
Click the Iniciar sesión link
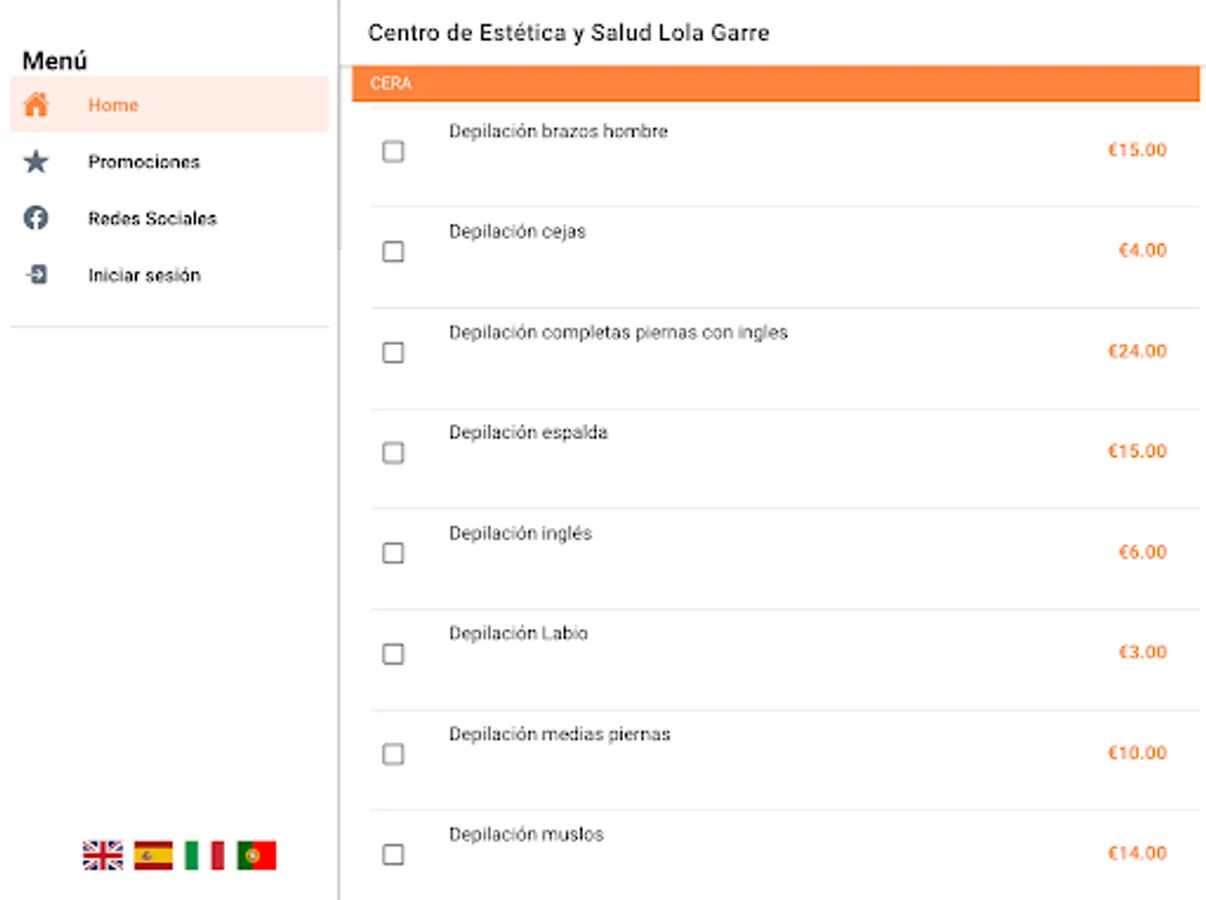pos(144,275)
